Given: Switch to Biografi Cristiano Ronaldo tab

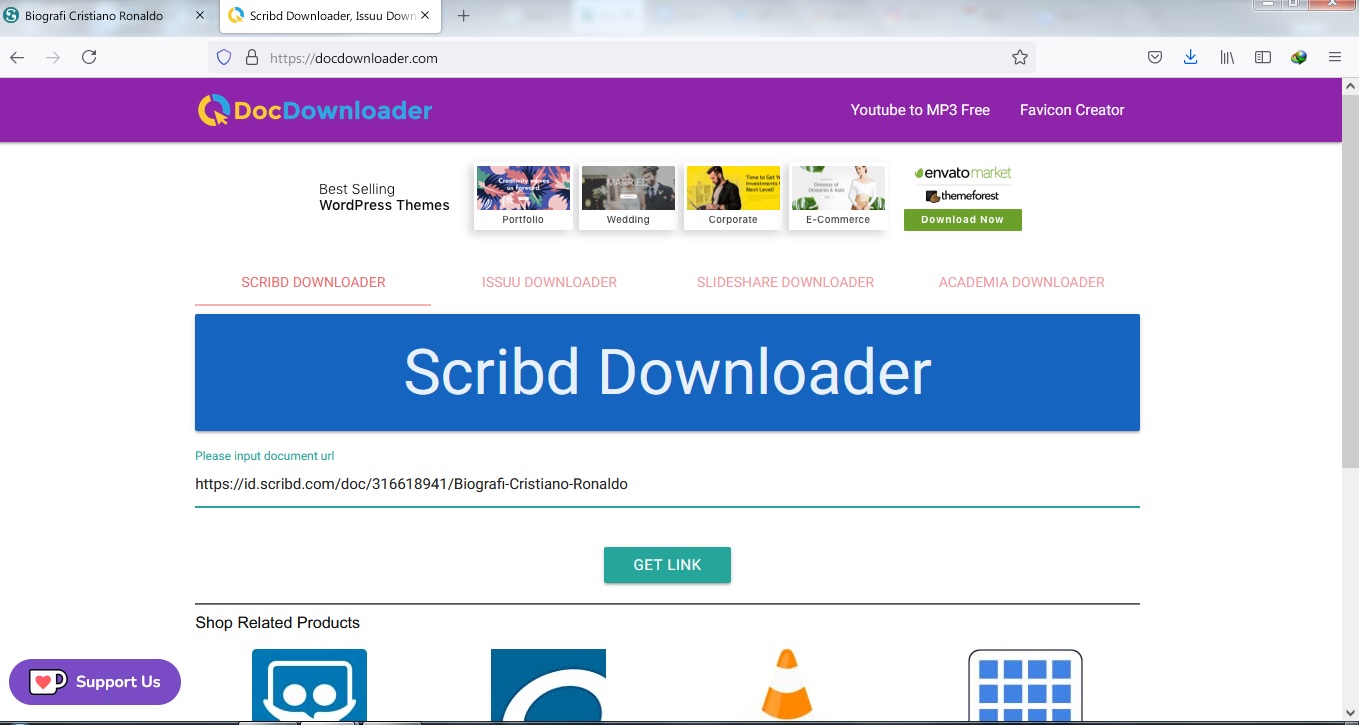Looking at the screenshot, I should click(95, 16).
